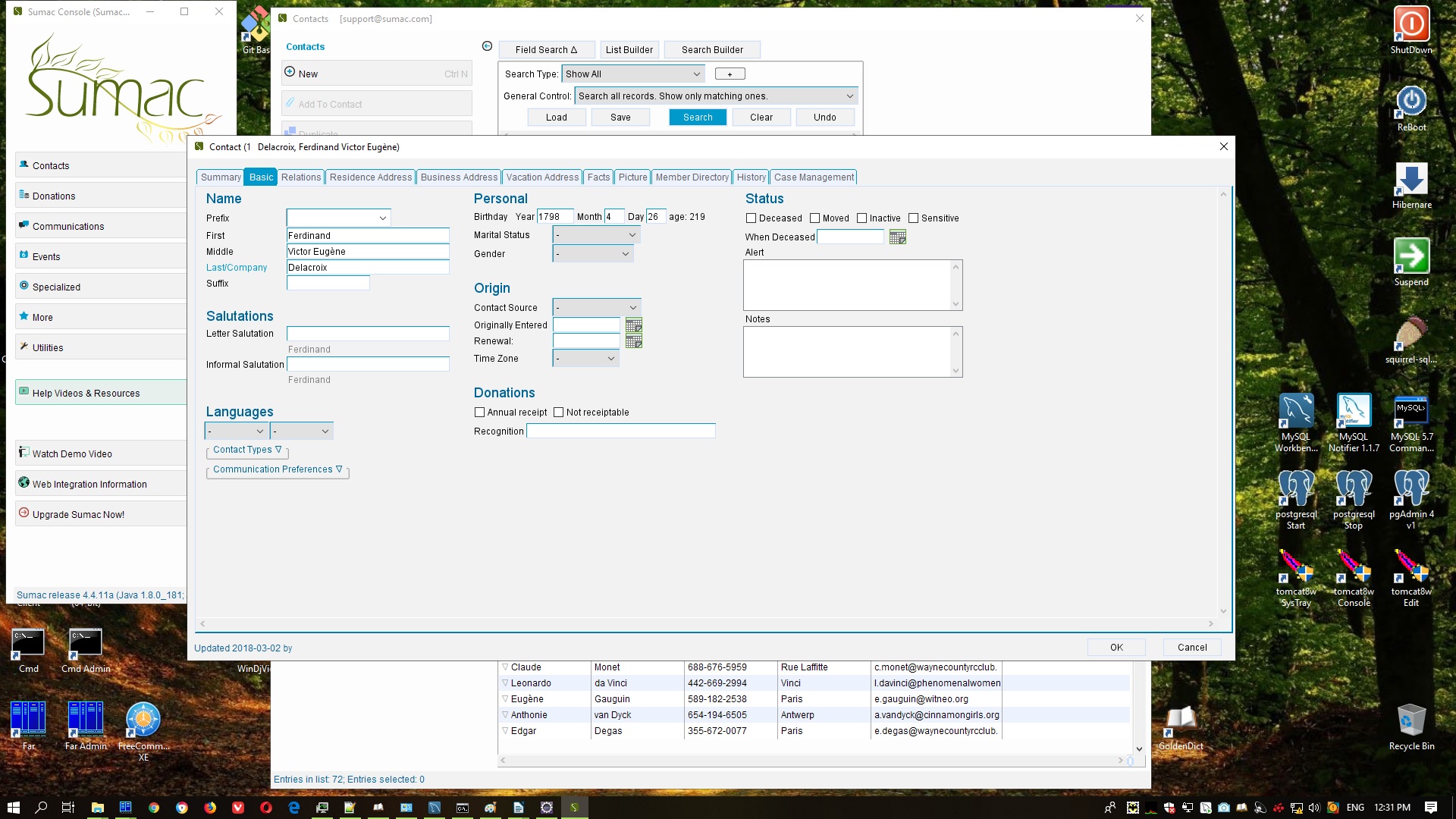Open the Search Builder button

point(712,50)
